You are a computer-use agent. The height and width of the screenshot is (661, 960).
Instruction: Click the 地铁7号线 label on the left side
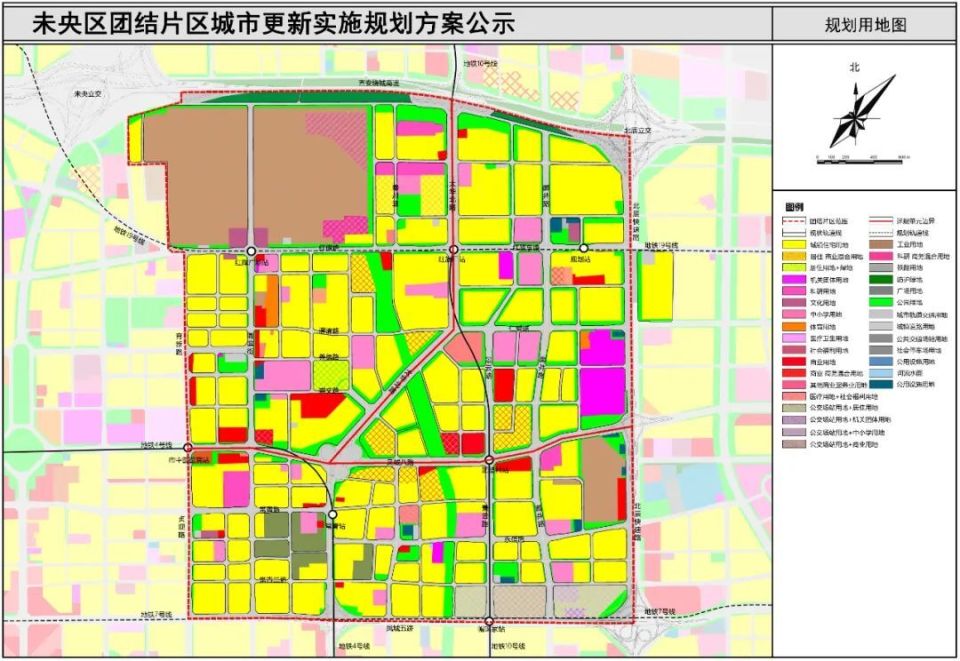point(156,614)
